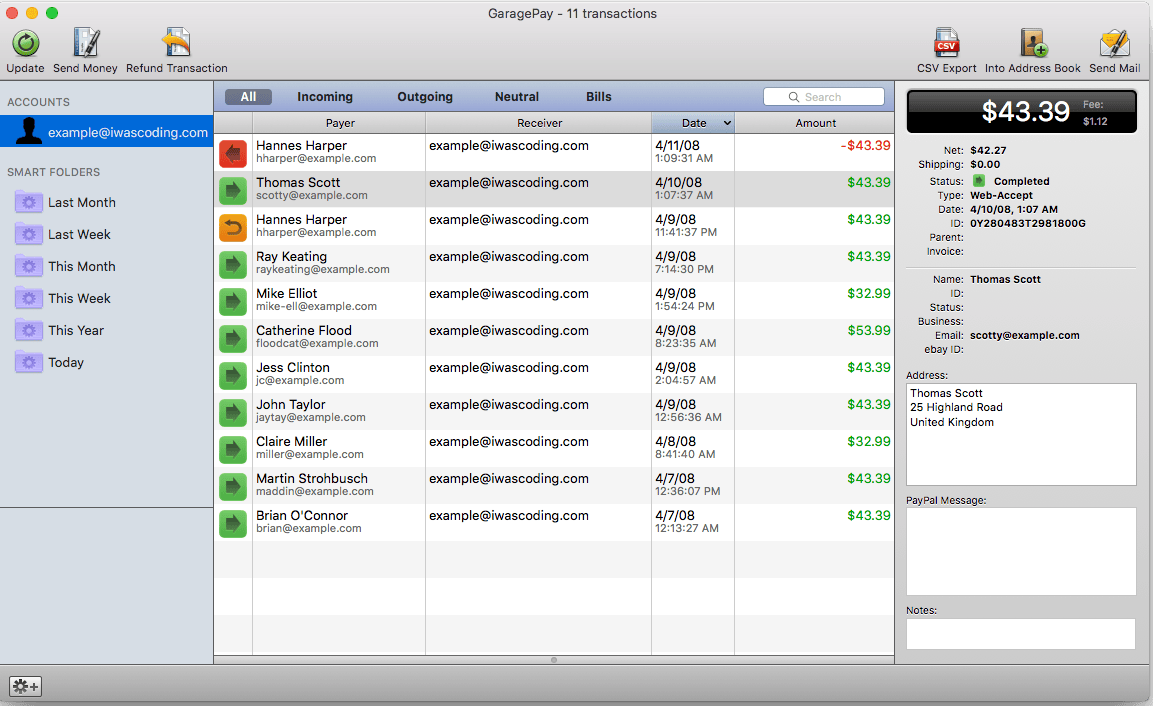Sort by the Amount column header

pos(815,123)
